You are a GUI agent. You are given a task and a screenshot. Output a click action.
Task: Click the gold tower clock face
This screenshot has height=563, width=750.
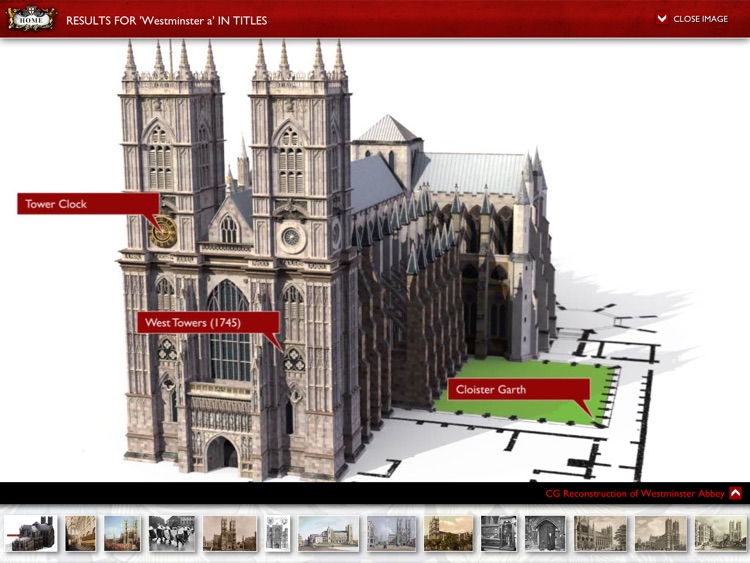click(x=164, y=232)
